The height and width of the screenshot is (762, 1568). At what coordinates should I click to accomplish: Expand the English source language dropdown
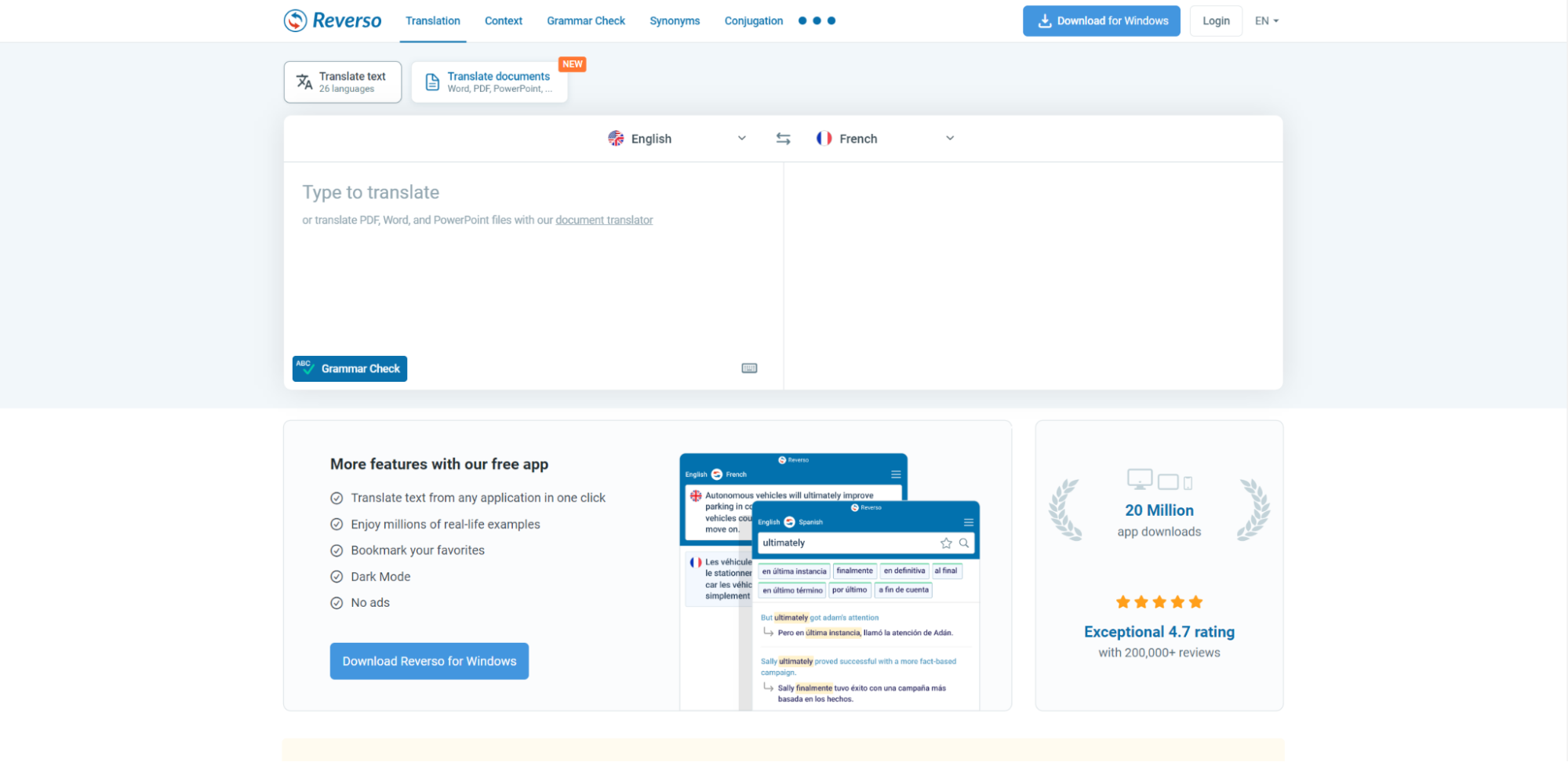point(741,139)
